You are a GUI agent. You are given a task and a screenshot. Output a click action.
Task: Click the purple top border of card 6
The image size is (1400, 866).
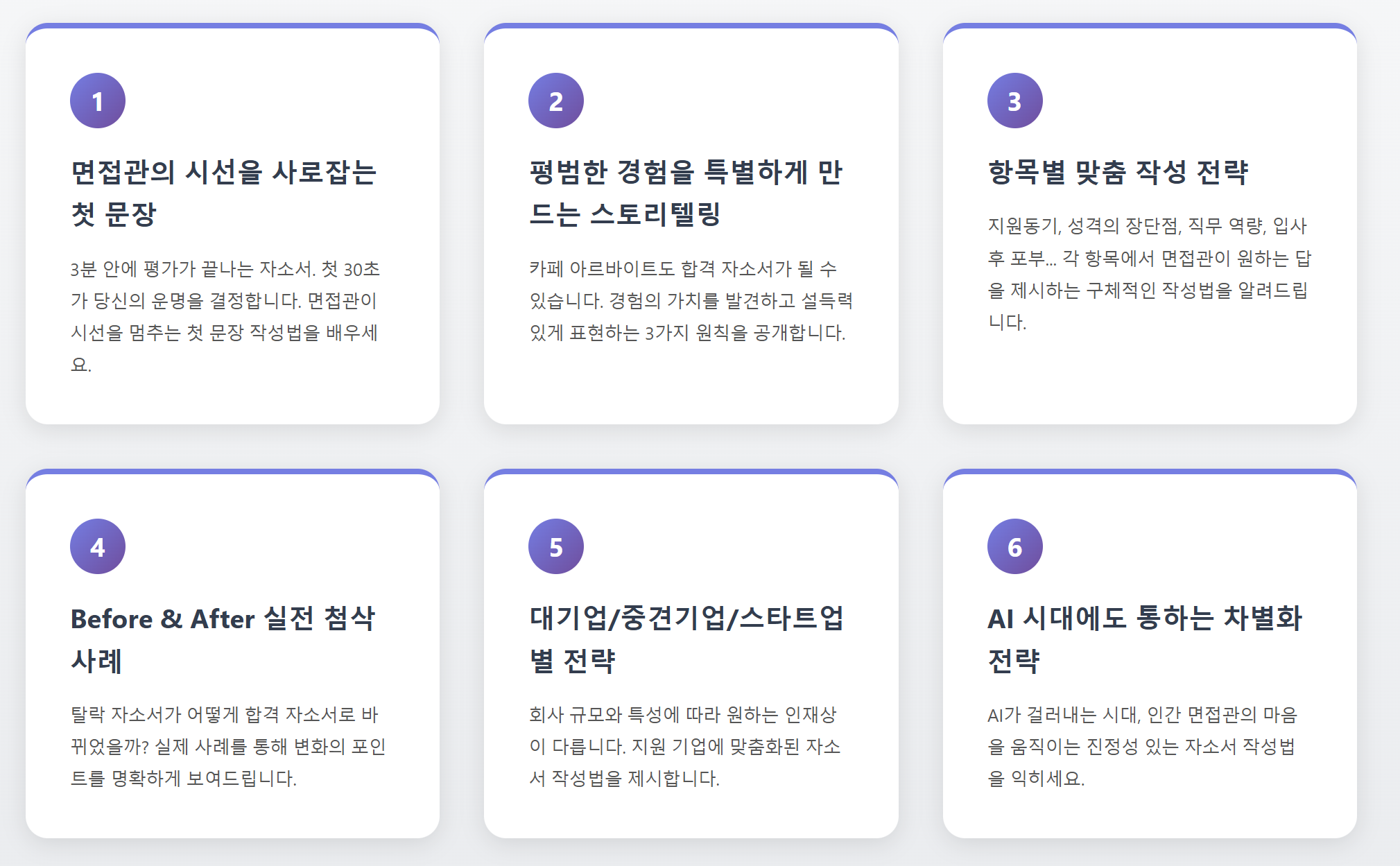1149,471
